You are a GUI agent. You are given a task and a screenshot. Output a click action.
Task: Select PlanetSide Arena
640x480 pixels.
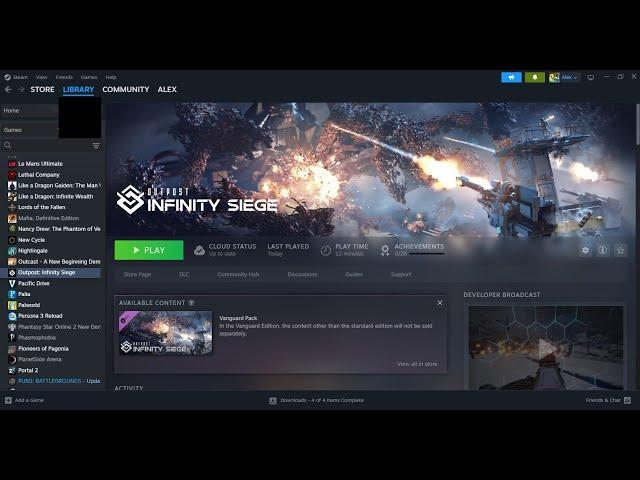pos(40,359)
